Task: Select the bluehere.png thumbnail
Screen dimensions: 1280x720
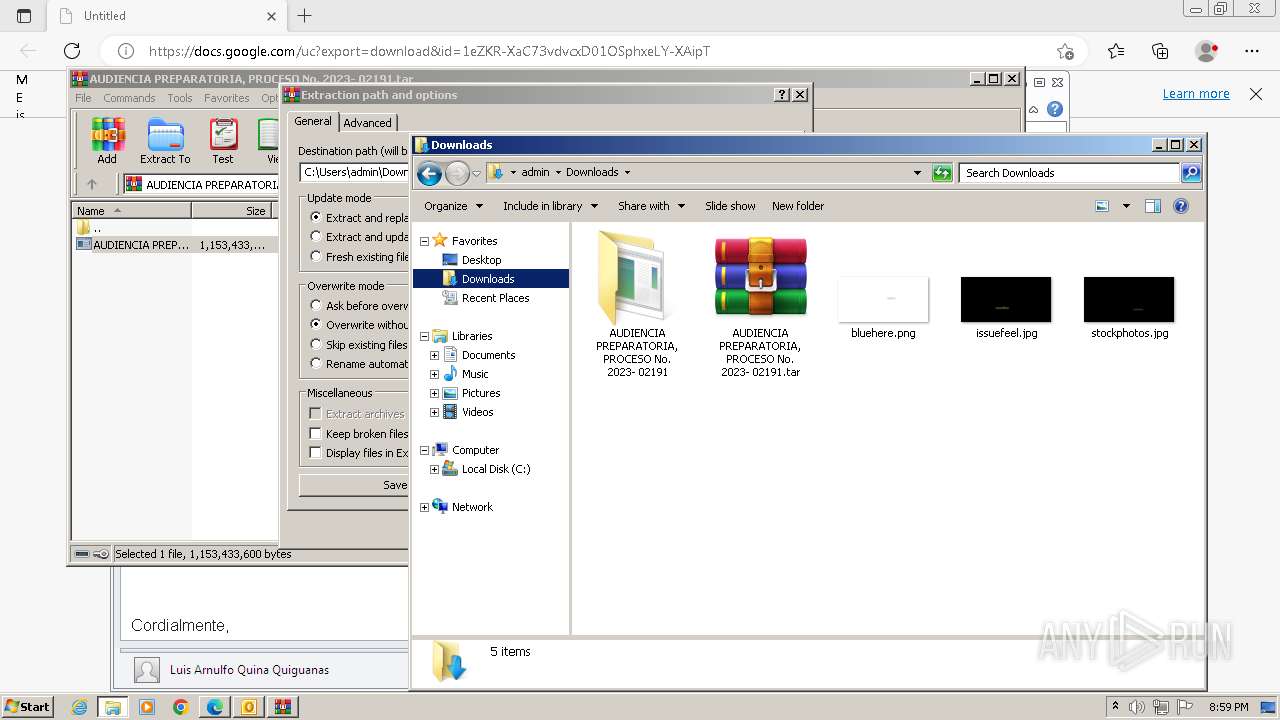Action: (883, 299)
